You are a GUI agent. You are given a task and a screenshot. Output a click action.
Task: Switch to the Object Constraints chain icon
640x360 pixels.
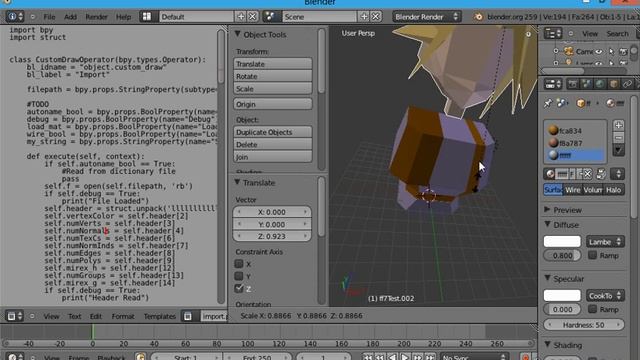pyautogui.click(x=627, y=84)
